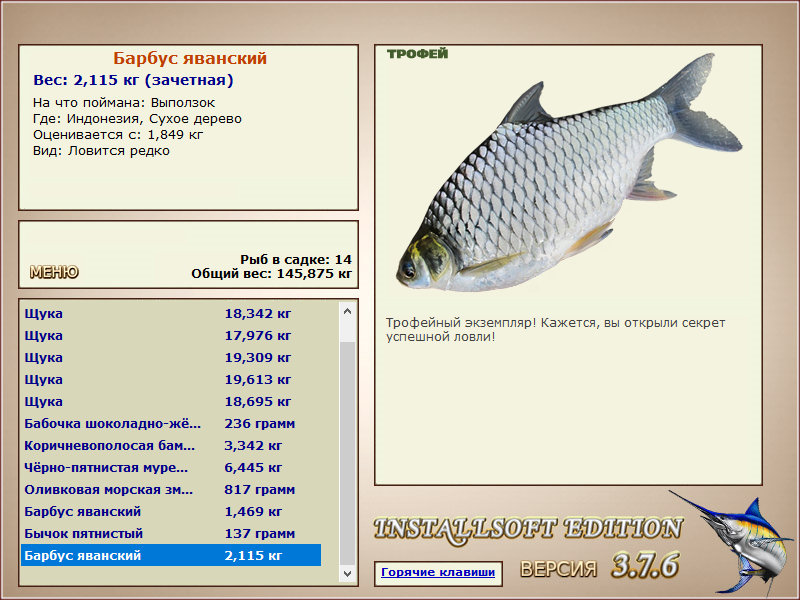The image size is (800, 600).
Task: Click the scrollbar down arrow in fish list
Action: tap(347, 573)
